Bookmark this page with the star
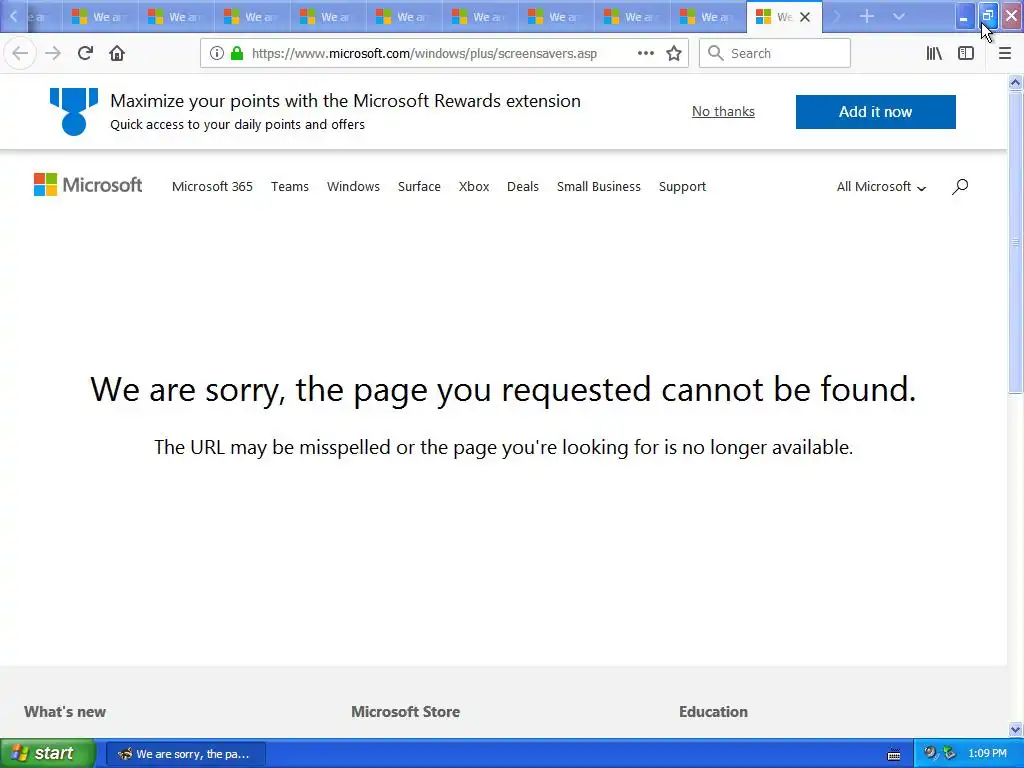This screenshot has height=768, width=1024. click(x=674, y=54)
